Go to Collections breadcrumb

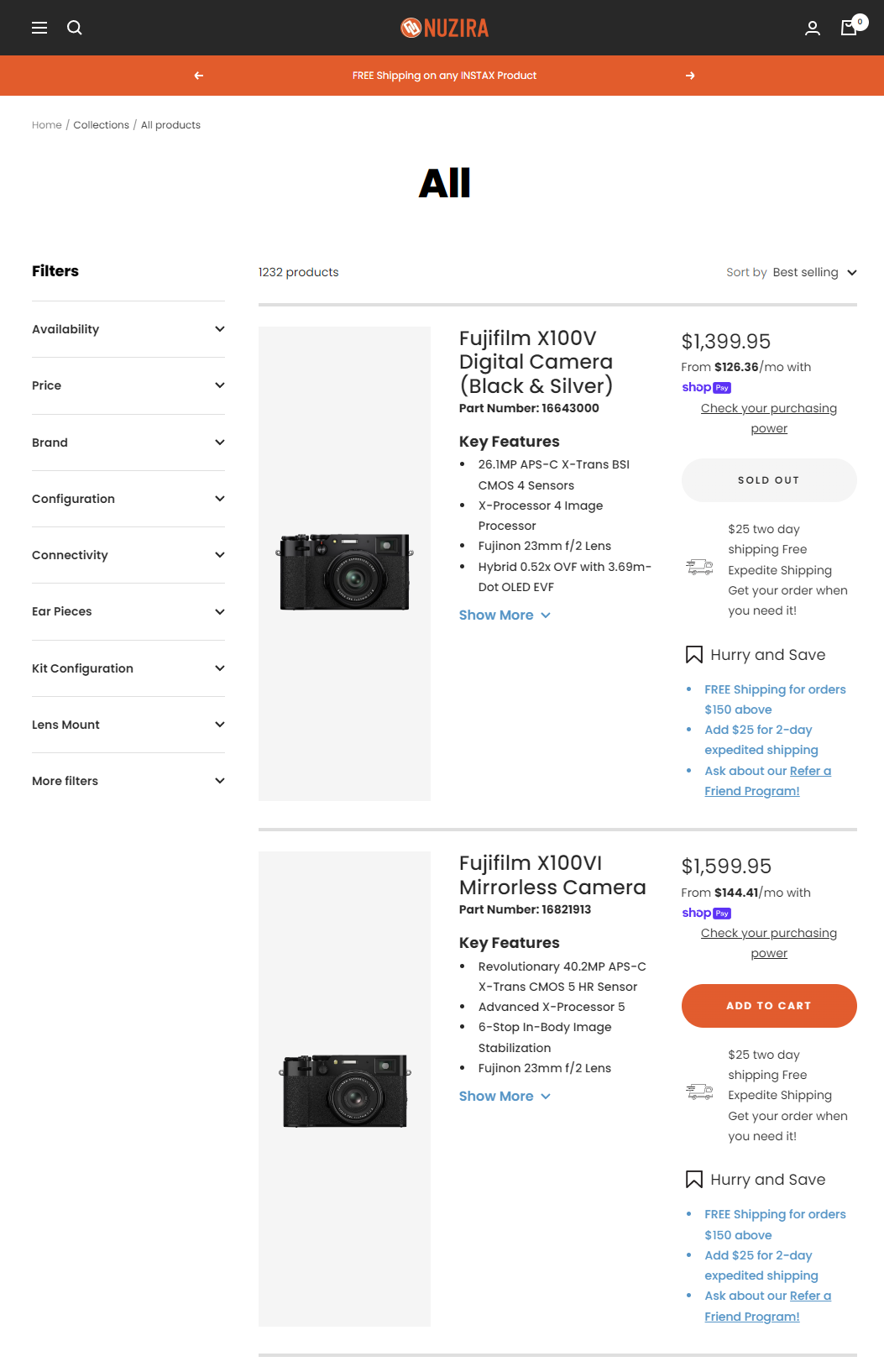[x=102, y=125]
